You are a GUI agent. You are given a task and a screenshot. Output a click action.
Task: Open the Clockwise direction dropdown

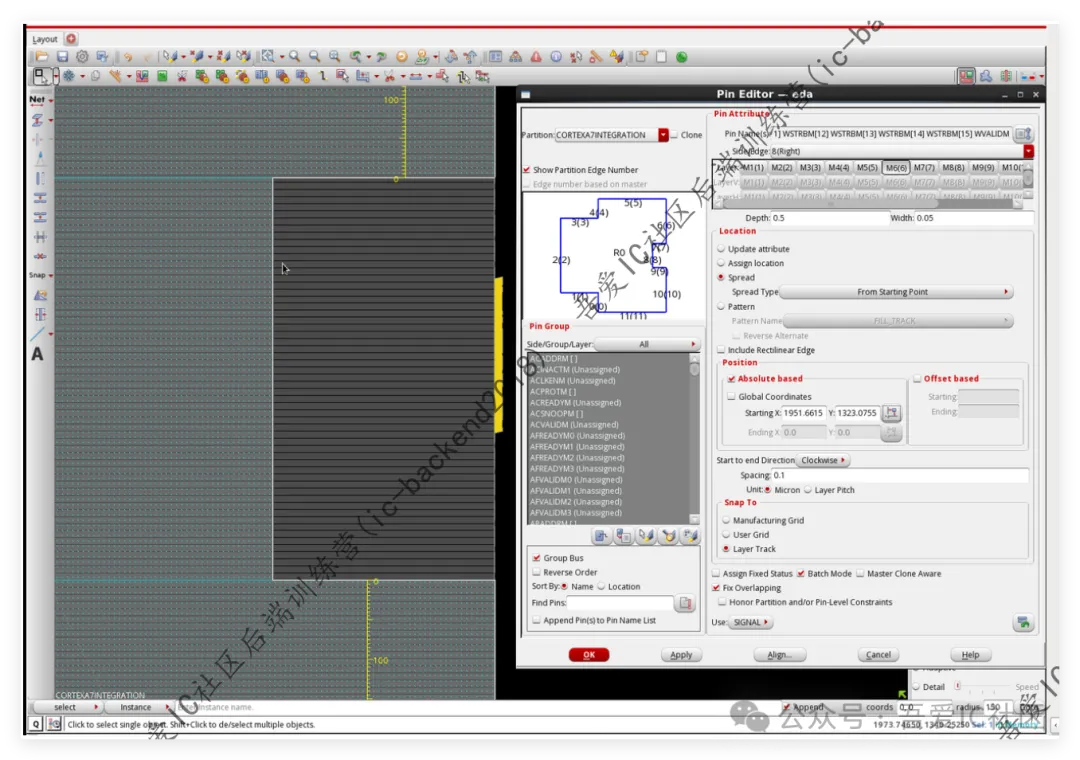823,460
